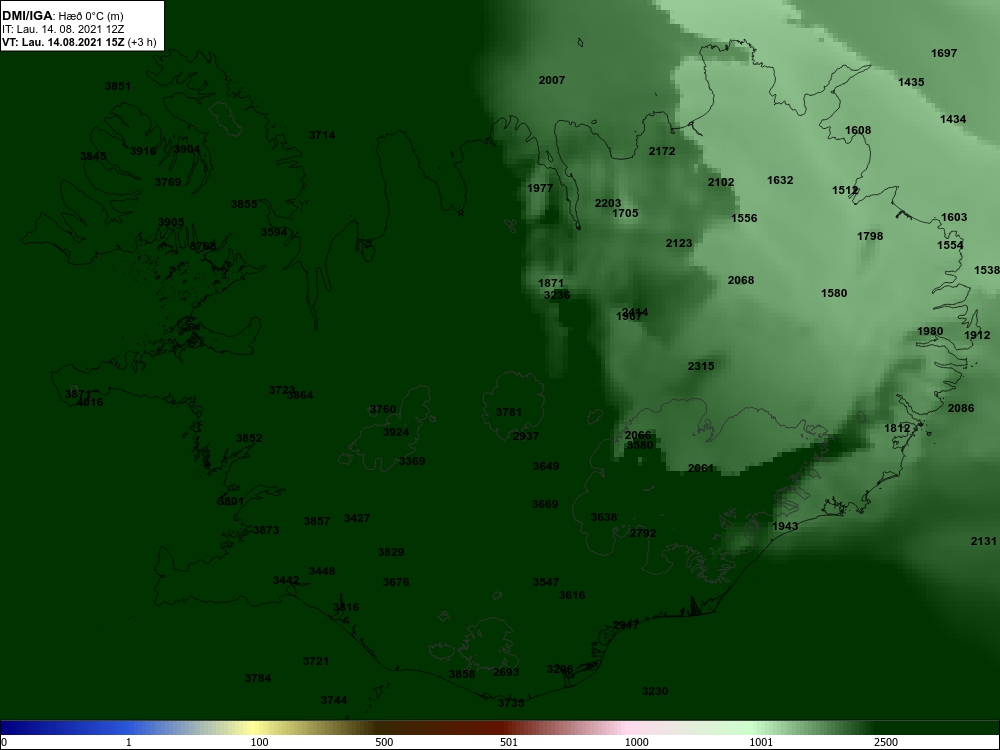
Task: Select the map value 1912
Action: click(977, 335)
